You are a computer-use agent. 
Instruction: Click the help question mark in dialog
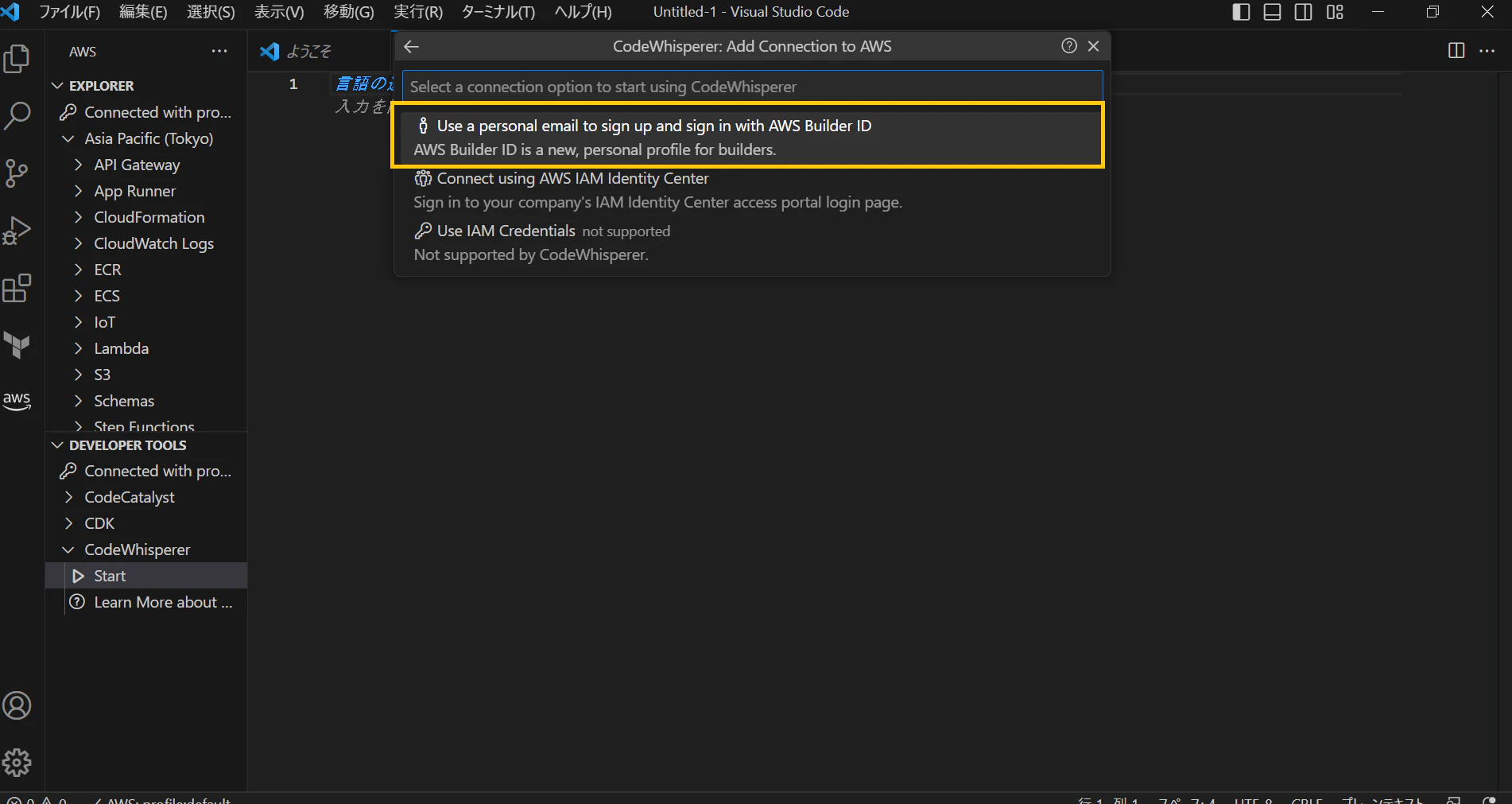coord(1068,46)
